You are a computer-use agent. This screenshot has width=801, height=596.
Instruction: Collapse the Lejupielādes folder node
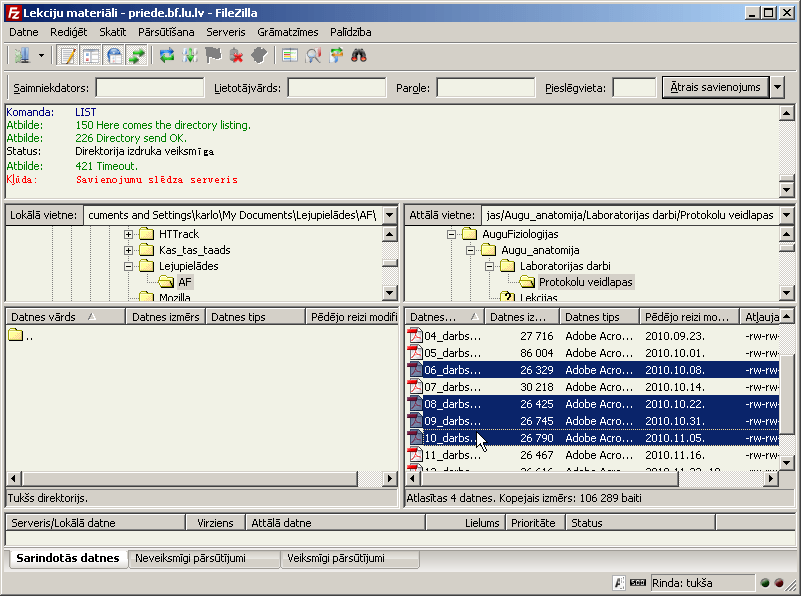pyautogui.click(x=128, y=266)
